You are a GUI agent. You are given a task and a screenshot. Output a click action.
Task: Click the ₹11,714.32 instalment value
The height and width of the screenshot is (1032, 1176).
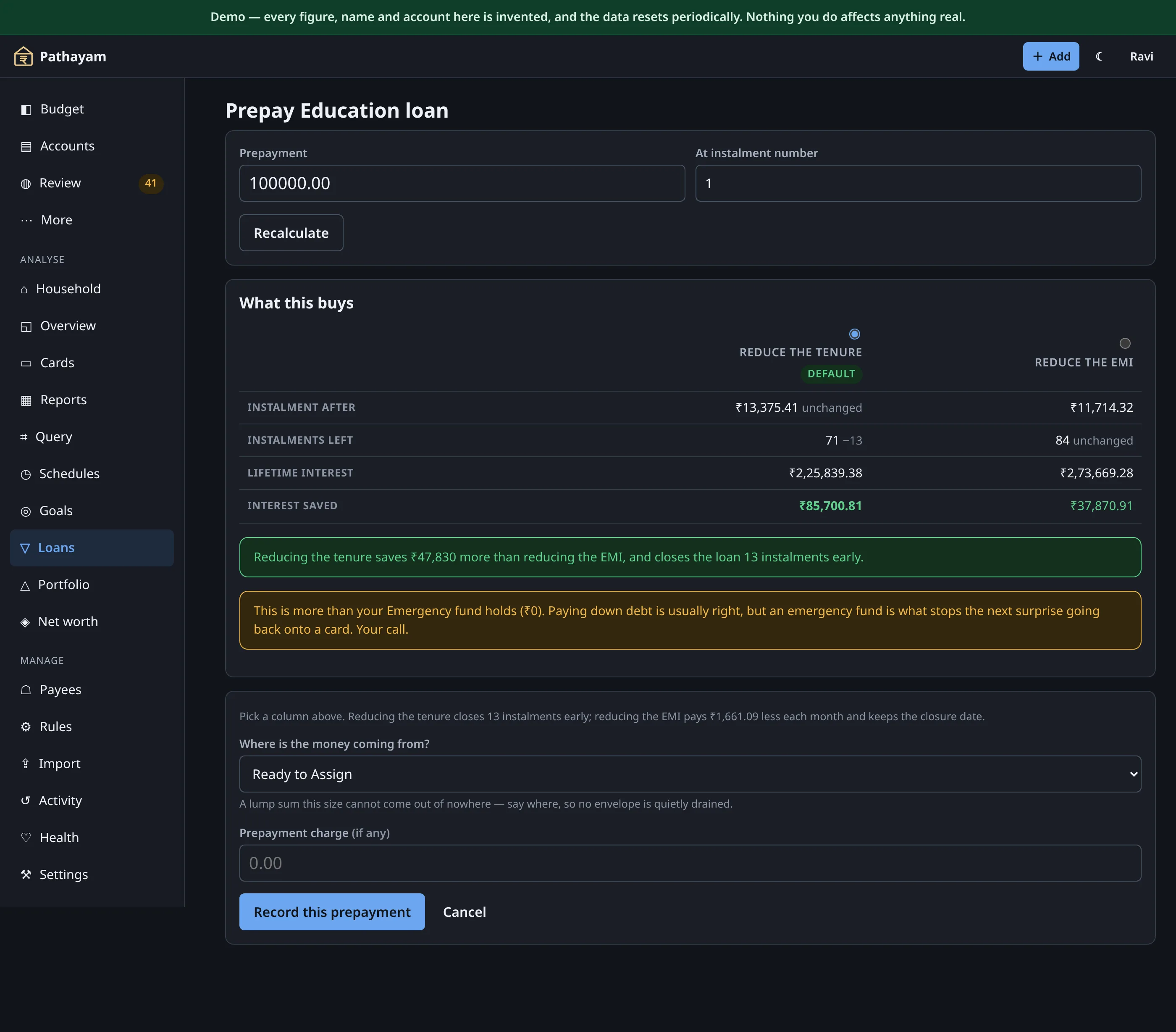click(1101, 408)
